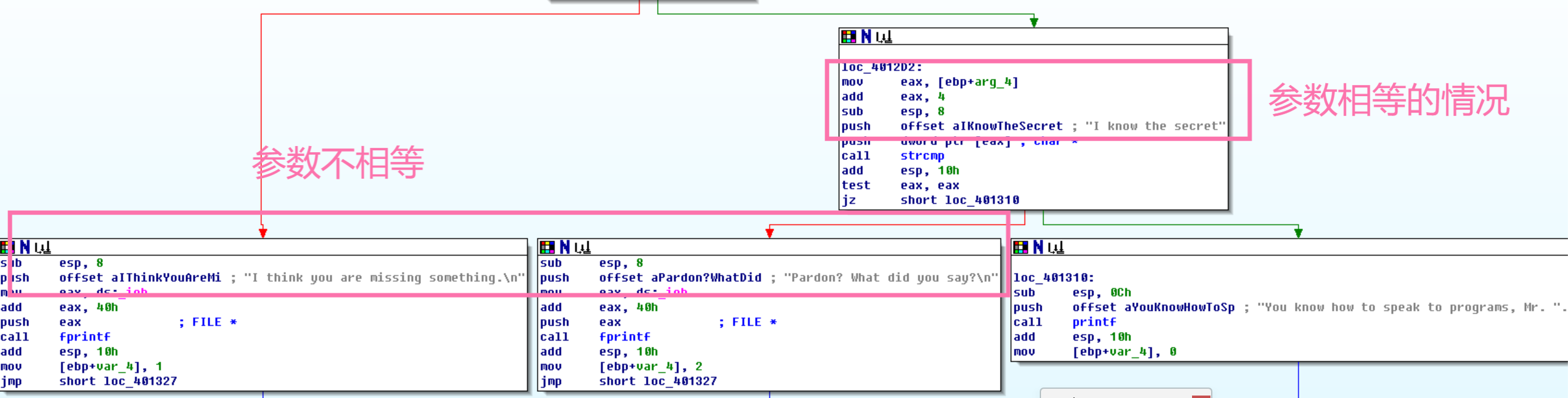Viewport: 1568px width, 398px height.
Task: Click the N rename icon on the 'missing something' node
Action: 25,247
